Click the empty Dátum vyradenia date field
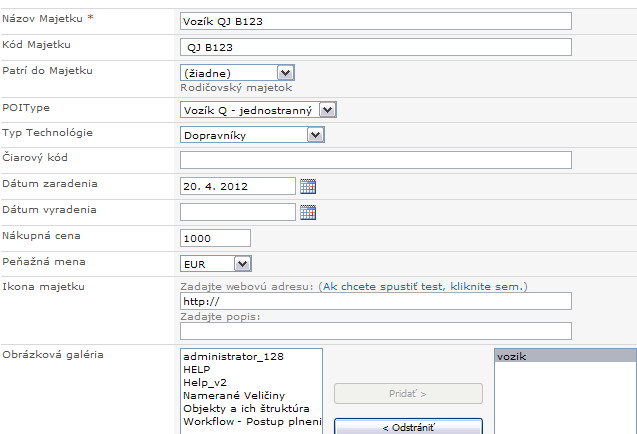Image resolution: width=637 pixels, height=434 pixels. point(238,212)
